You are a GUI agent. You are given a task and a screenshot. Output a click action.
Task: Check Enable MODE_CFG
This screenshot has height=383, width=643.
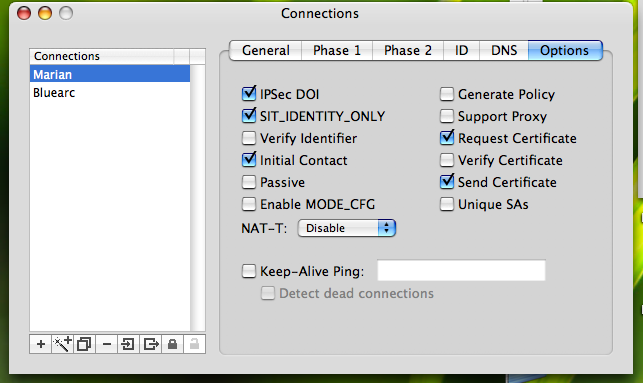coord(249,204)
